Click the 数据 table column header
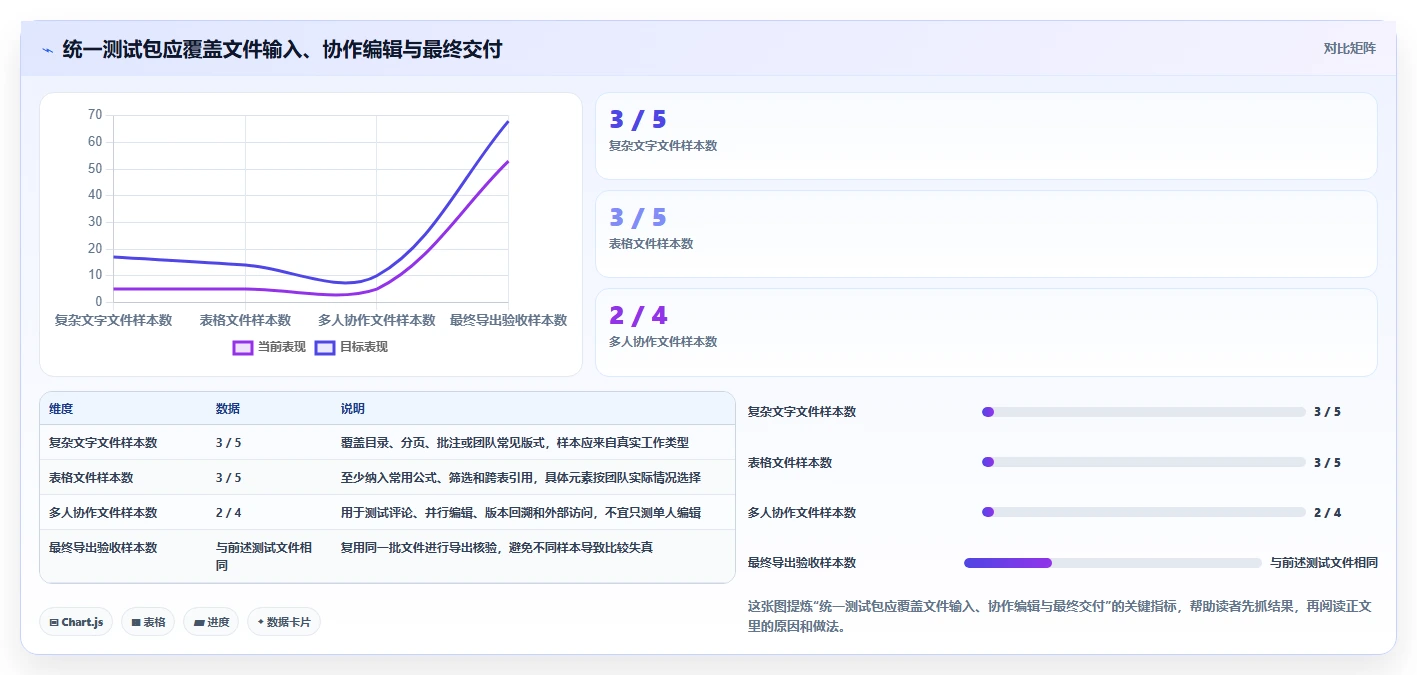The image size is (1417, 675). tap(228, 409)
